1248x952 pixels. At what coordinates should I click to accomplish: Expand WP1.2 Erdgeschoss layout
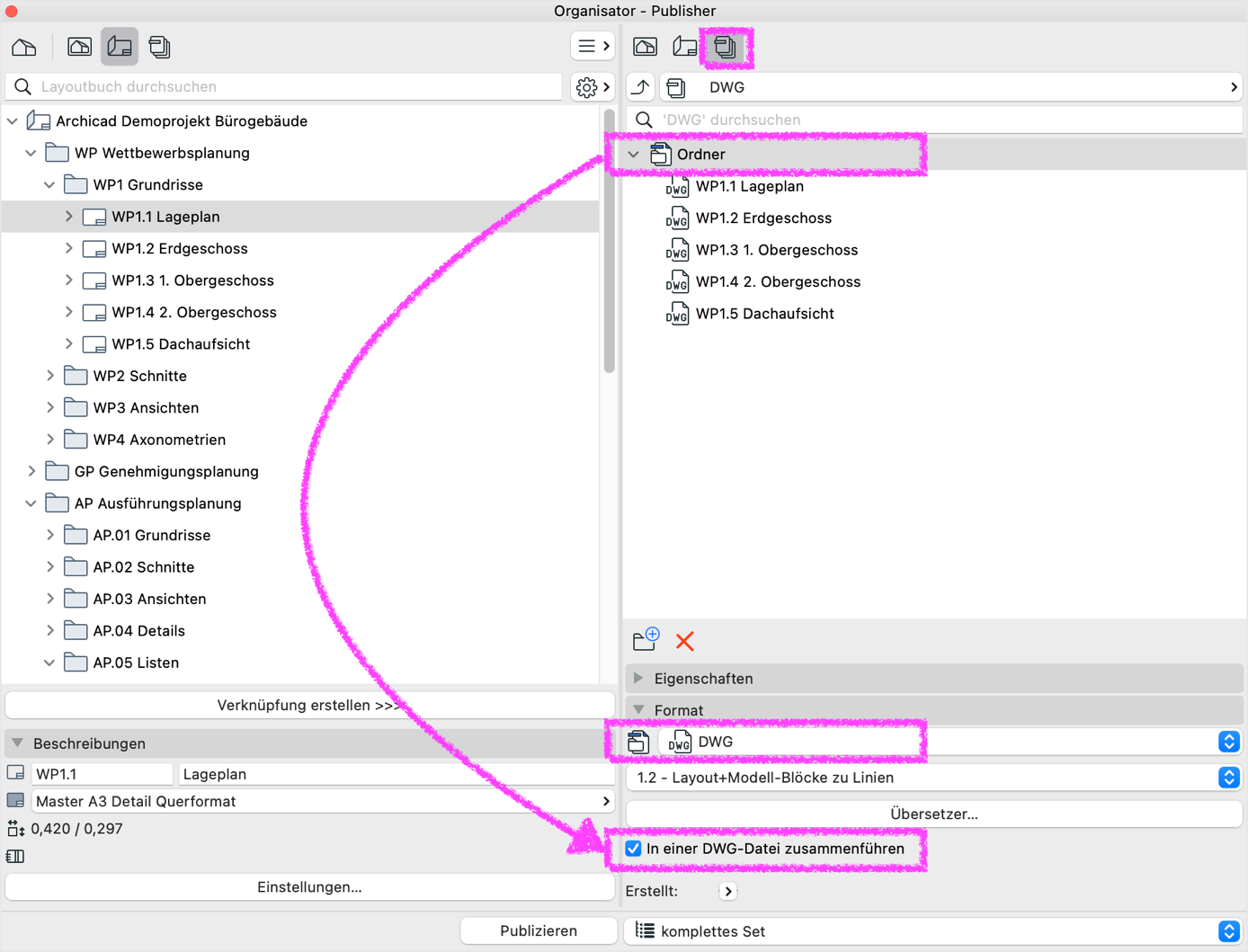click(69, 249)
